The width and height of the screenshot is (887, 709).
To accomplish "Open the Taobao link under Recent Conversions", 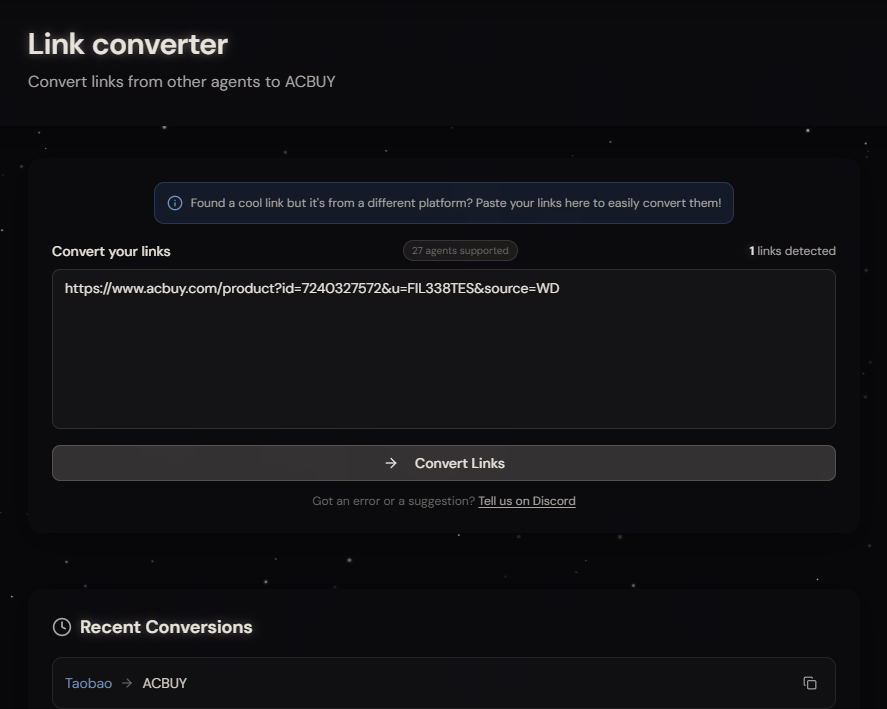I will [x=88, y=683].
